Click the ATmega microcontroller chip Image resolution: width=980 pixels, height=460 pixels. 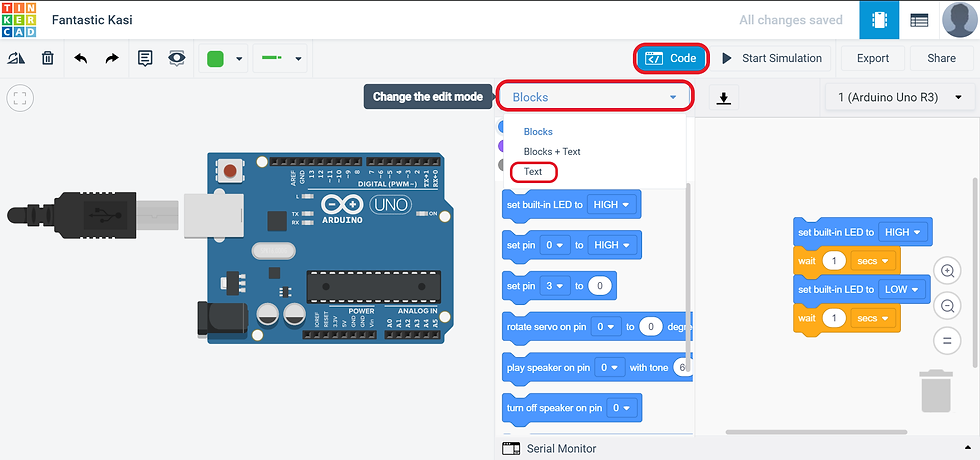[x=373, y=286]
